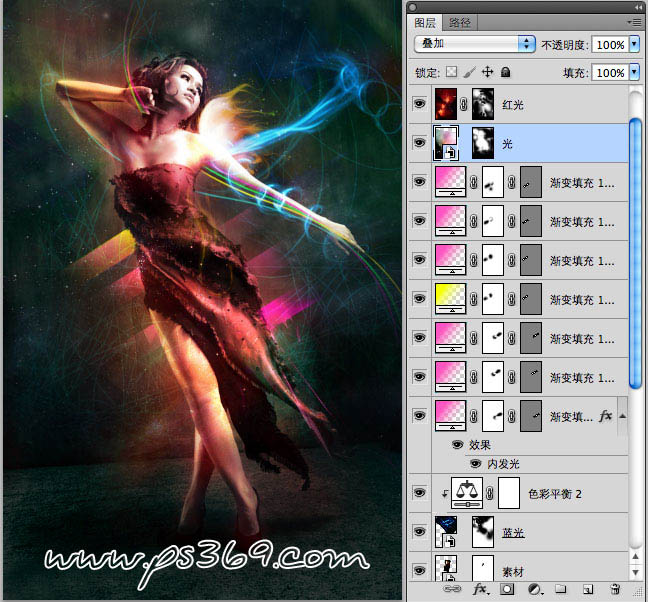Hide the 渐变填充 layer with fx

click(419, 415)
